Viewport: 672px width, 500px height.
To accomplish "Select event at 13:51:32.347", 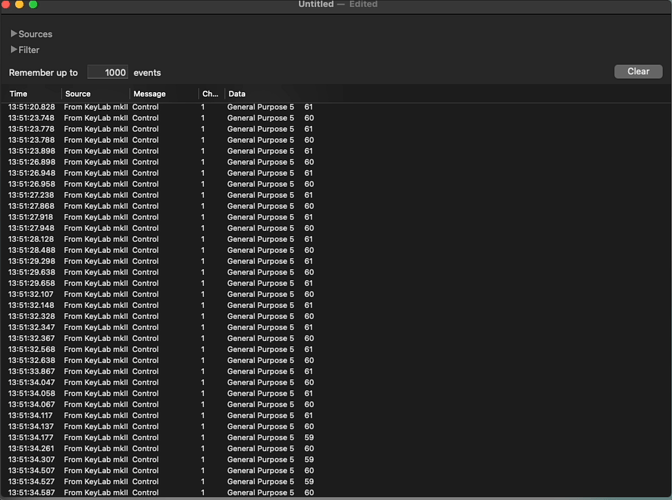I will pyautogui.click(x=336, y=327).
